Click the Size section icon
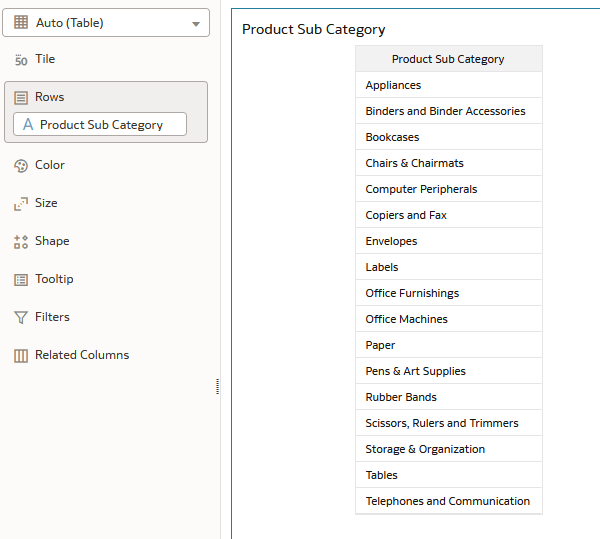This screenshot has height=539, width=600. (x=21, y=204)
